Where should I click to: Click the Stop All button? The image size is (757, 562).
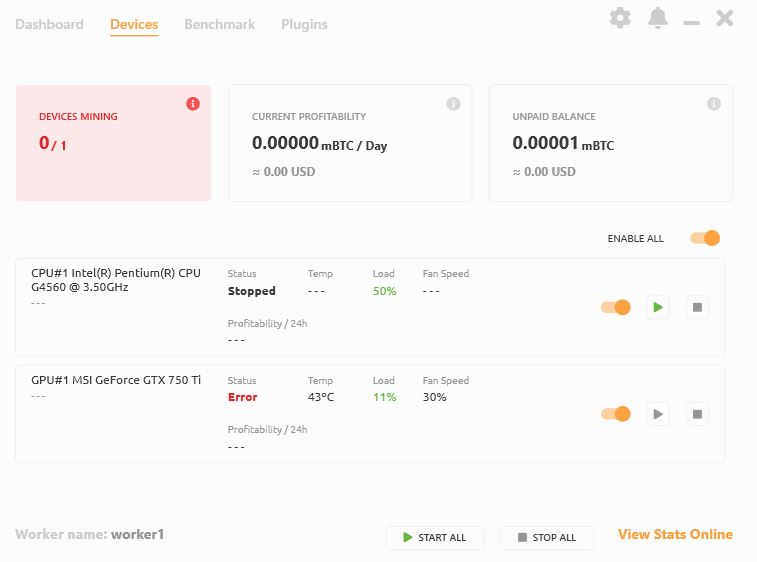[547, 537]
